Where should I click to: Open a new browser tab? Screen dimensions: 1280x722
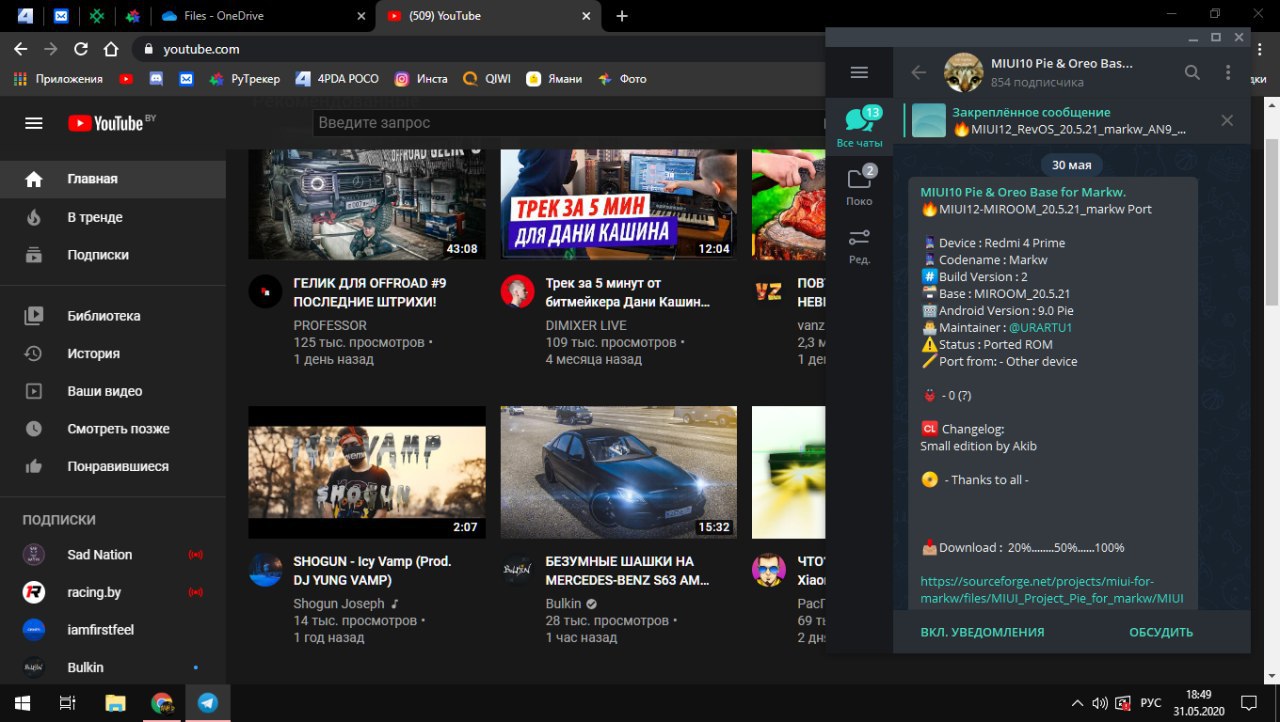(622, 16)
